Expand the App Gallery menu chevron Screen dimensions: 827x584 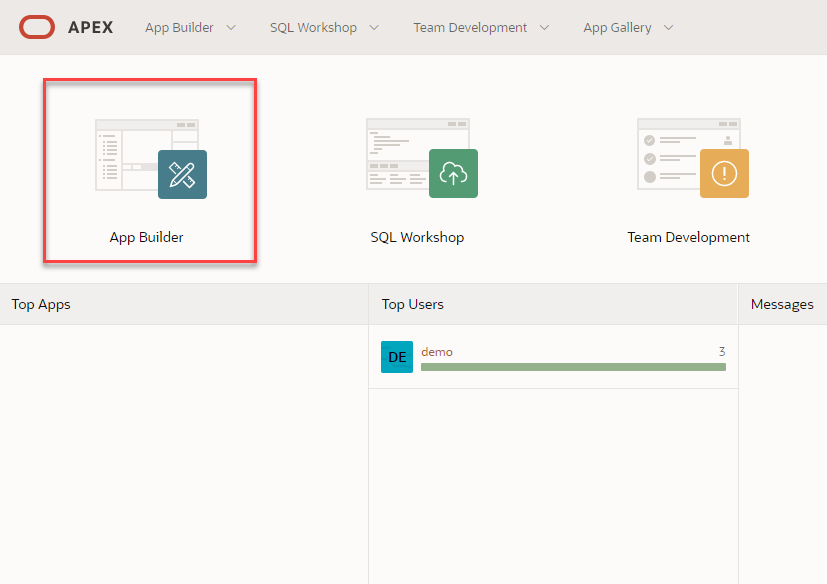[x=669, y=27]
